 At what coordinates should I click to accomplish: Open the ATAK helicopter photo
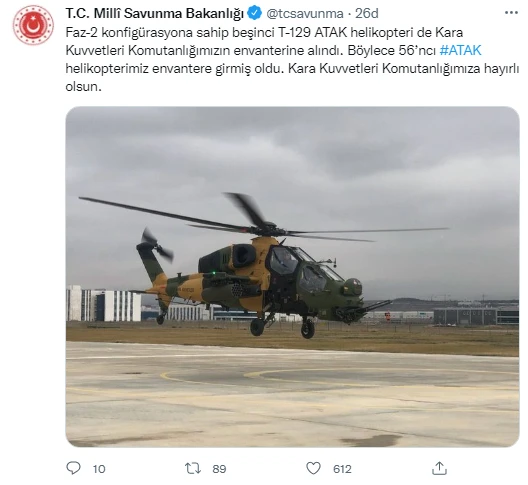pos(292,277)
